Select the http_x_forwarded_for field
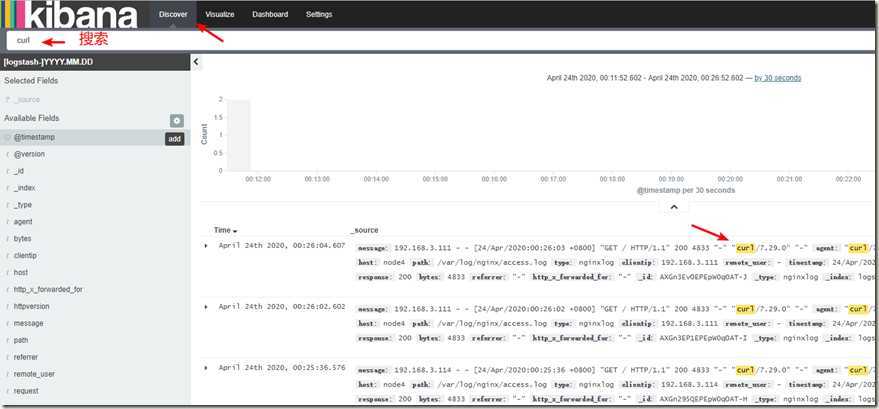This screenshot has height=409, width=879. pos(48,290)
